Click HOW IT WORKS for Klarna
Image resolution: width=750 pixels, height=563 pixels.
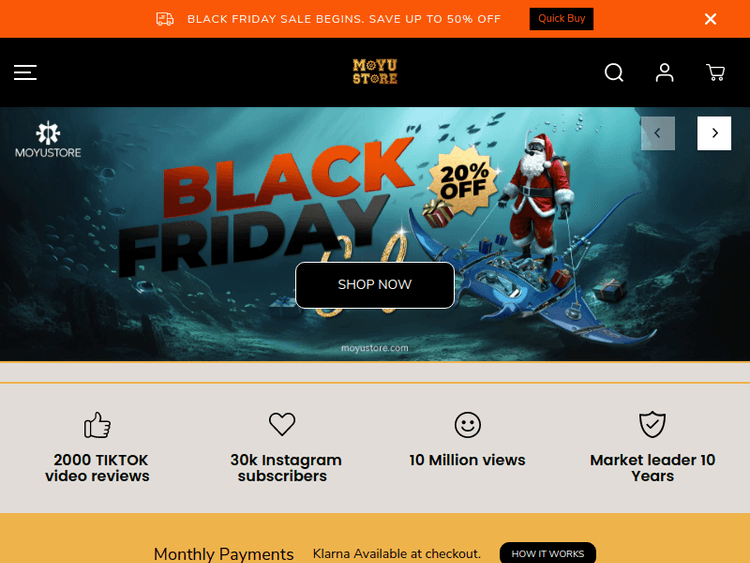point(548,553)
